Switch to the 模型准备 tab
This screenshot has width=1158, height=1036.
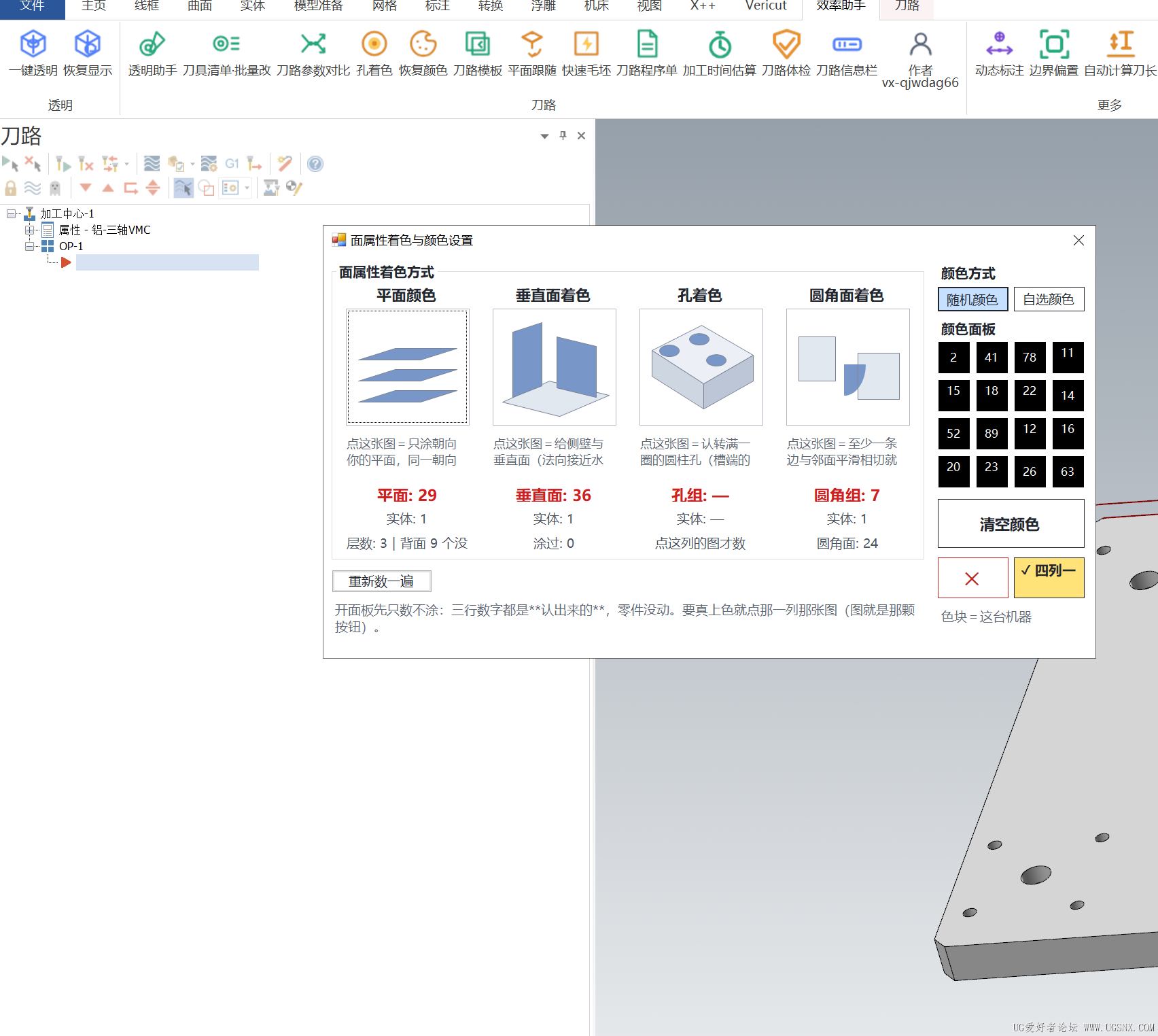(319, 6)
